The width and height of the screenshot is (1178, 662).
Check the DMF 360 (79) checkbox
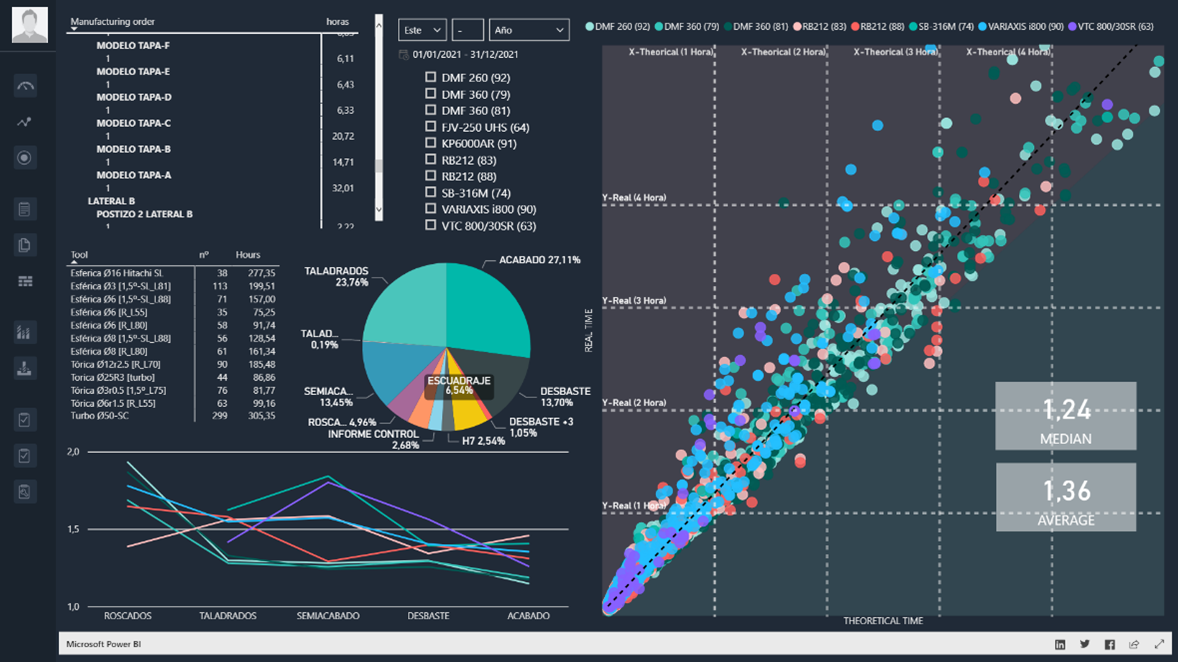(x=430, y=93)
